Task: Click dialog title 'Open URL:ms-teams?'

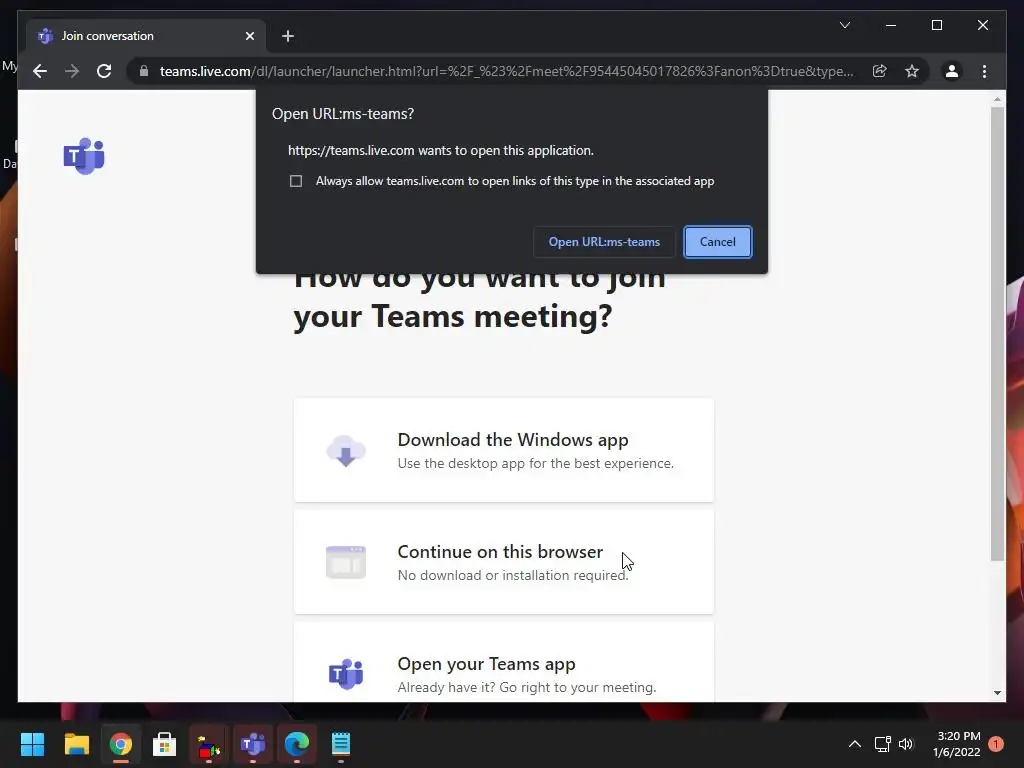Action: [343, 114]
